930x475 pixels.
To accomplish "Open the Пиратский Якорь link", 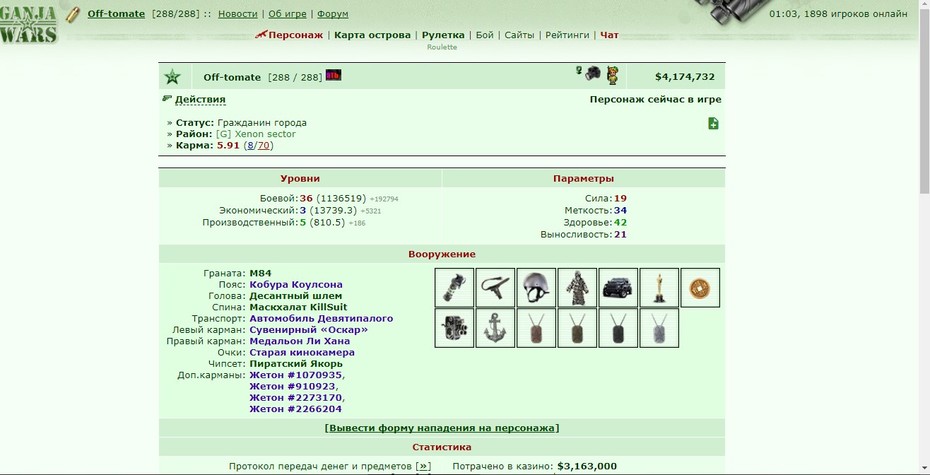I will point(296,364).
